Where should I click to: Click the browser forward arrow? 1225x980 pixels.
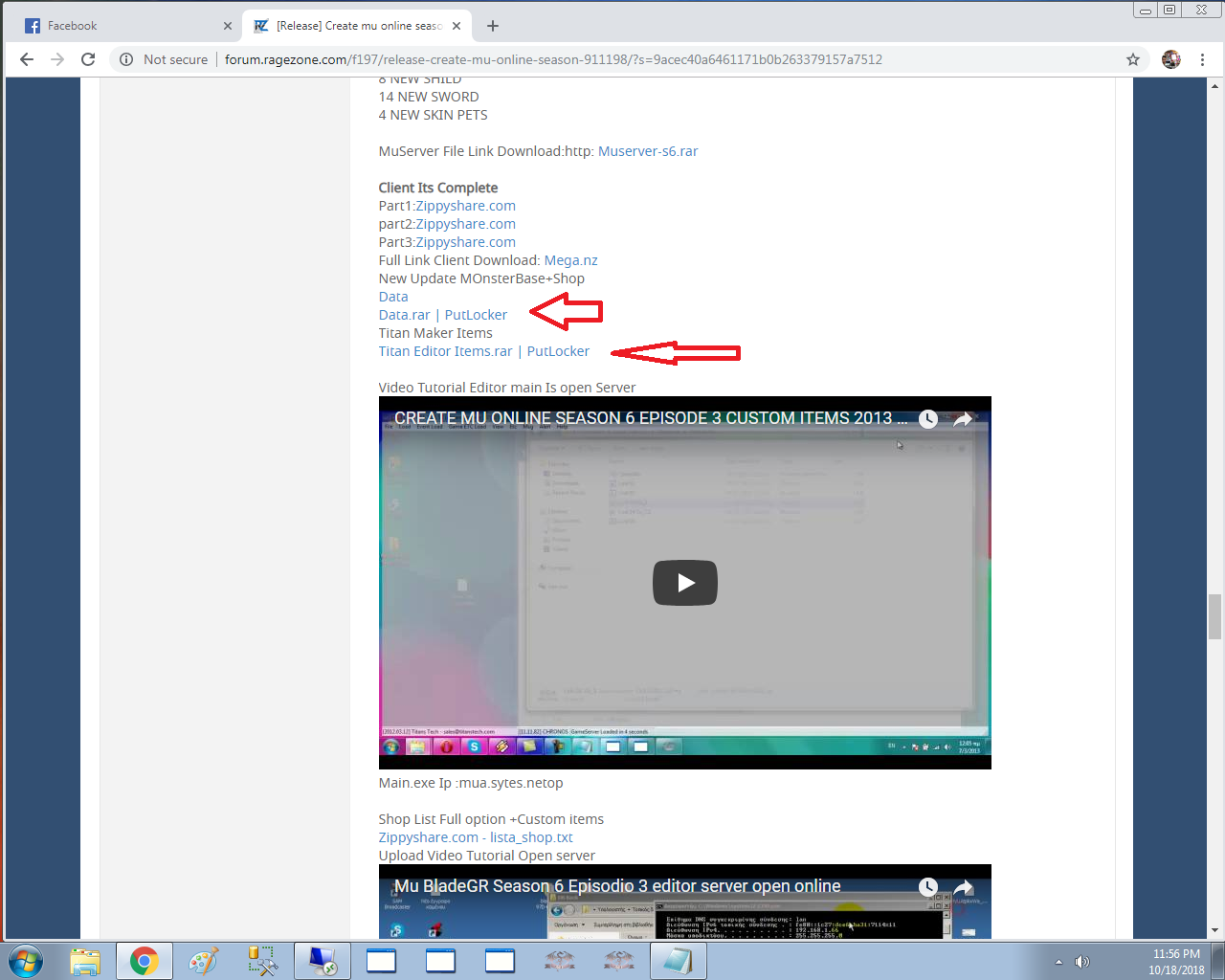[x=57, y=59]
